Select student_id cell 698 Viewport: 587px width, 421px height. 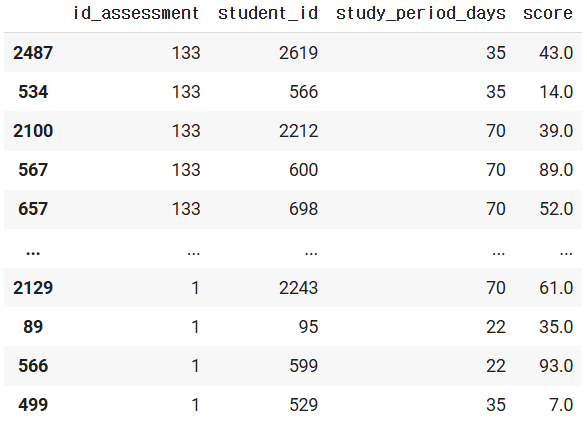point(304,209)
